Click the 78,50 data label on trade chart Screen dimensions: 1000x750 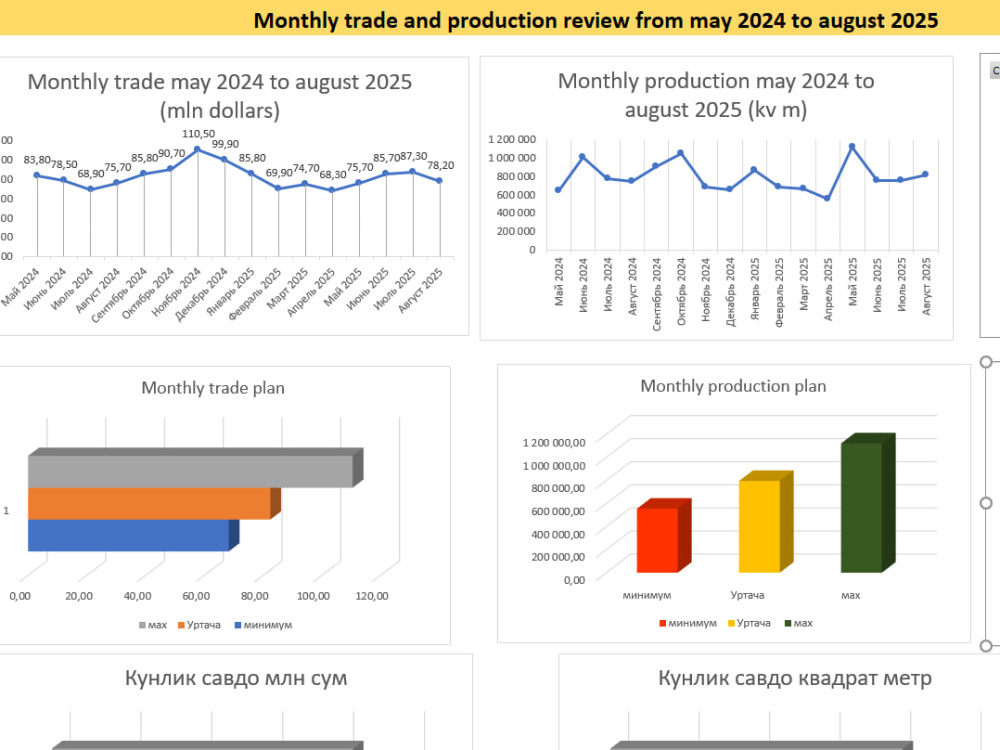[64, 165]
